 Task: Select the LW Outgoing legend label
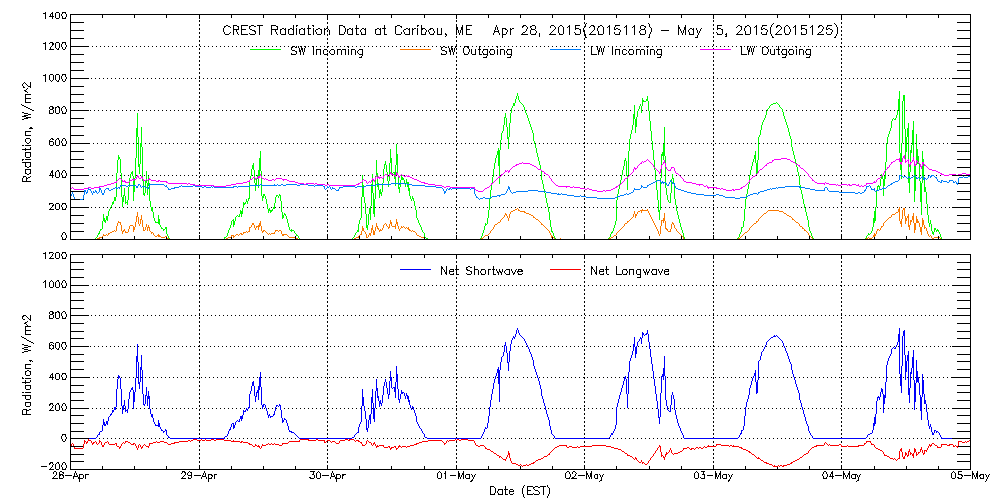[775, 51]
